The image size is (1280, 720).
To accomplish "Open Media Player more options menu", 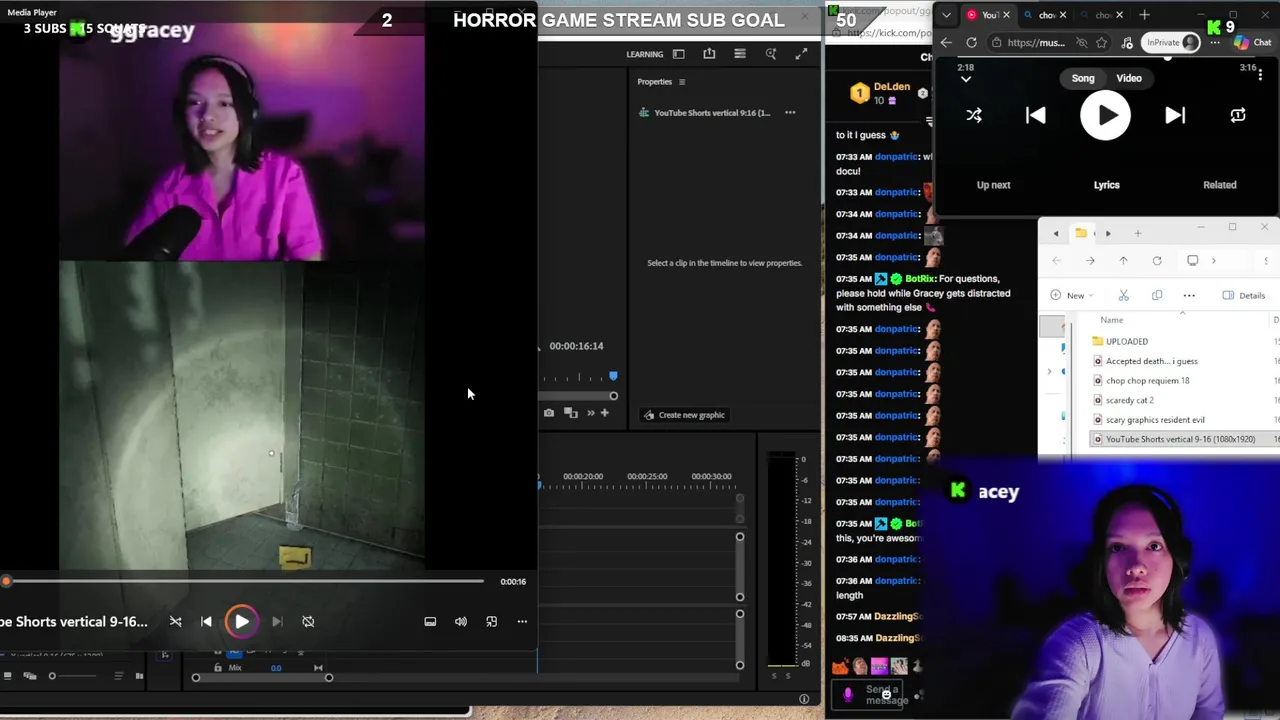I will tap(522, 621).
